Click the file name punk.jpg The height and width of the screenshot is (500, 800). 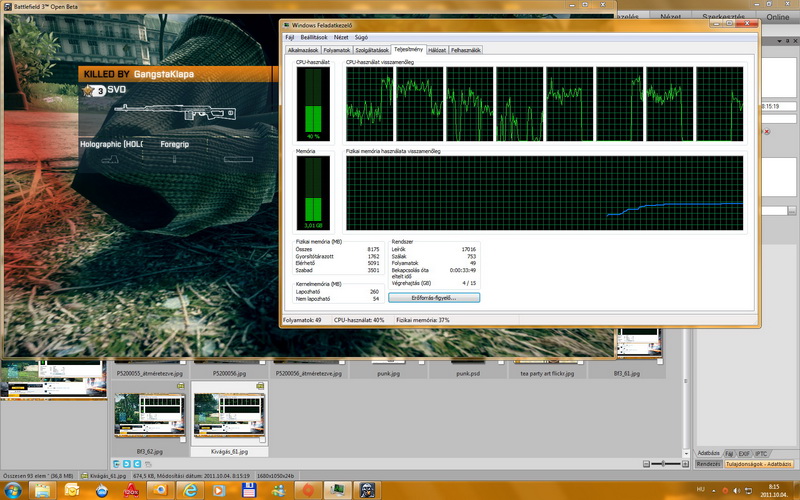point(388,373)
